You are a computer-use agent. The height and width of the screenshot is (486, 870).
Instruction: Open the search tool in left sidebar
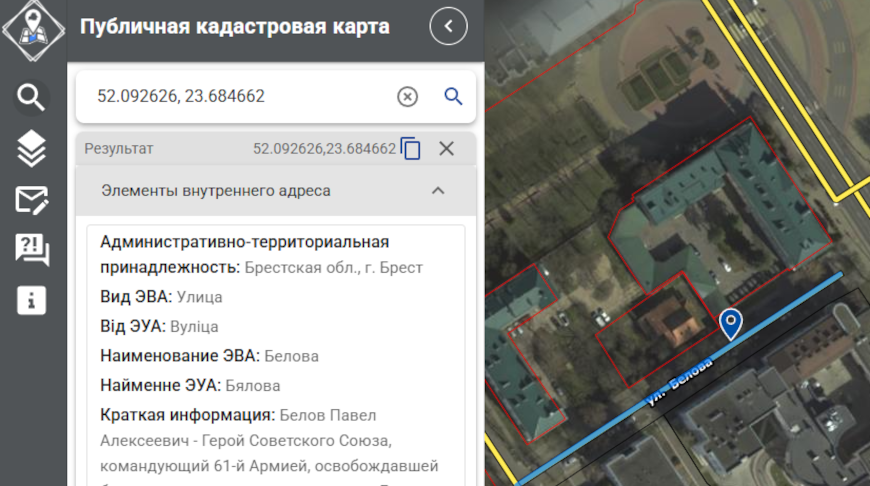[x=32, y=97]
